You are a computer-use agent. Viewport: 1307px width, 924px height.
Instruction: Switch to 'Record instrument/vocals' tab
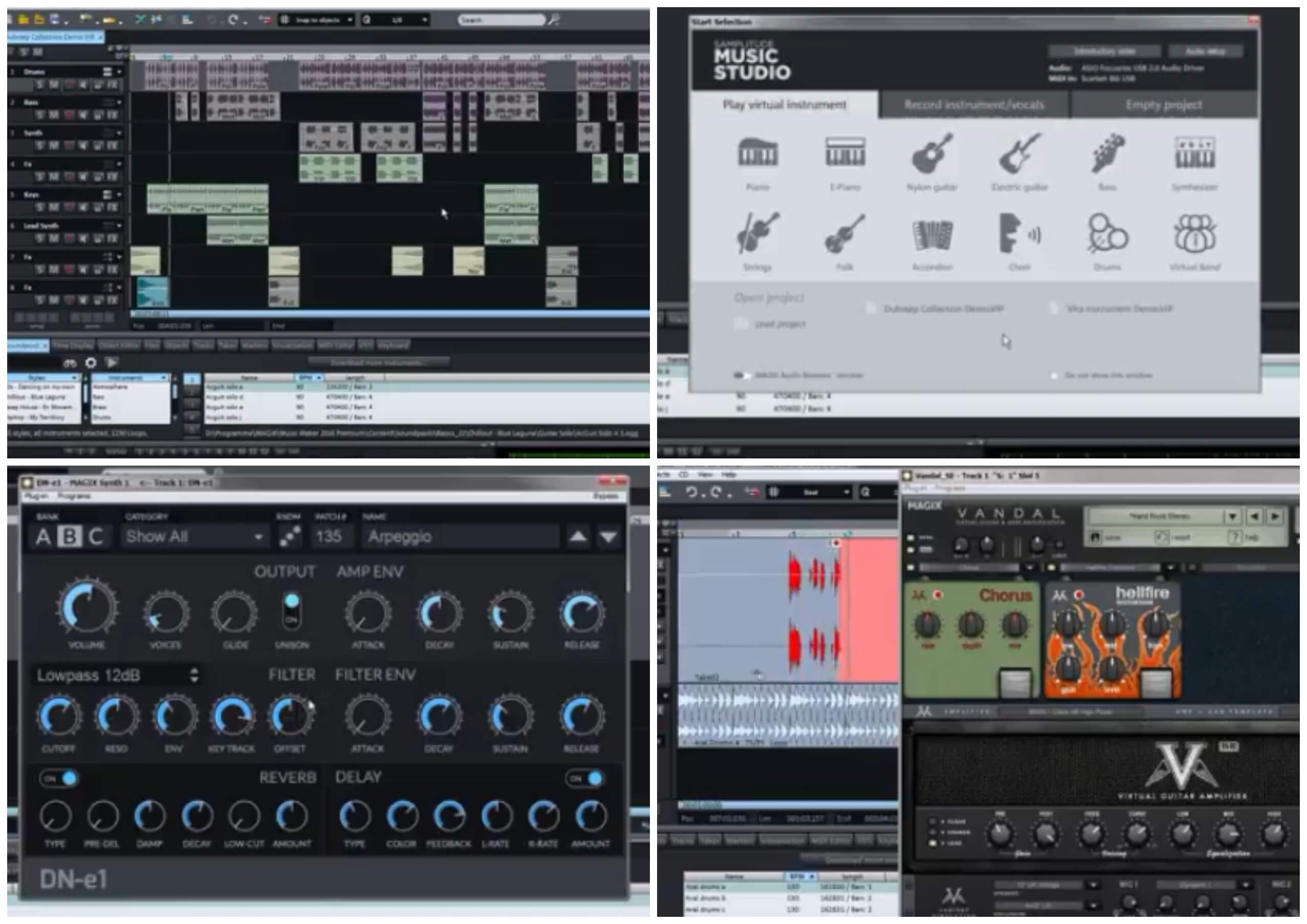[x=974, y=105]
